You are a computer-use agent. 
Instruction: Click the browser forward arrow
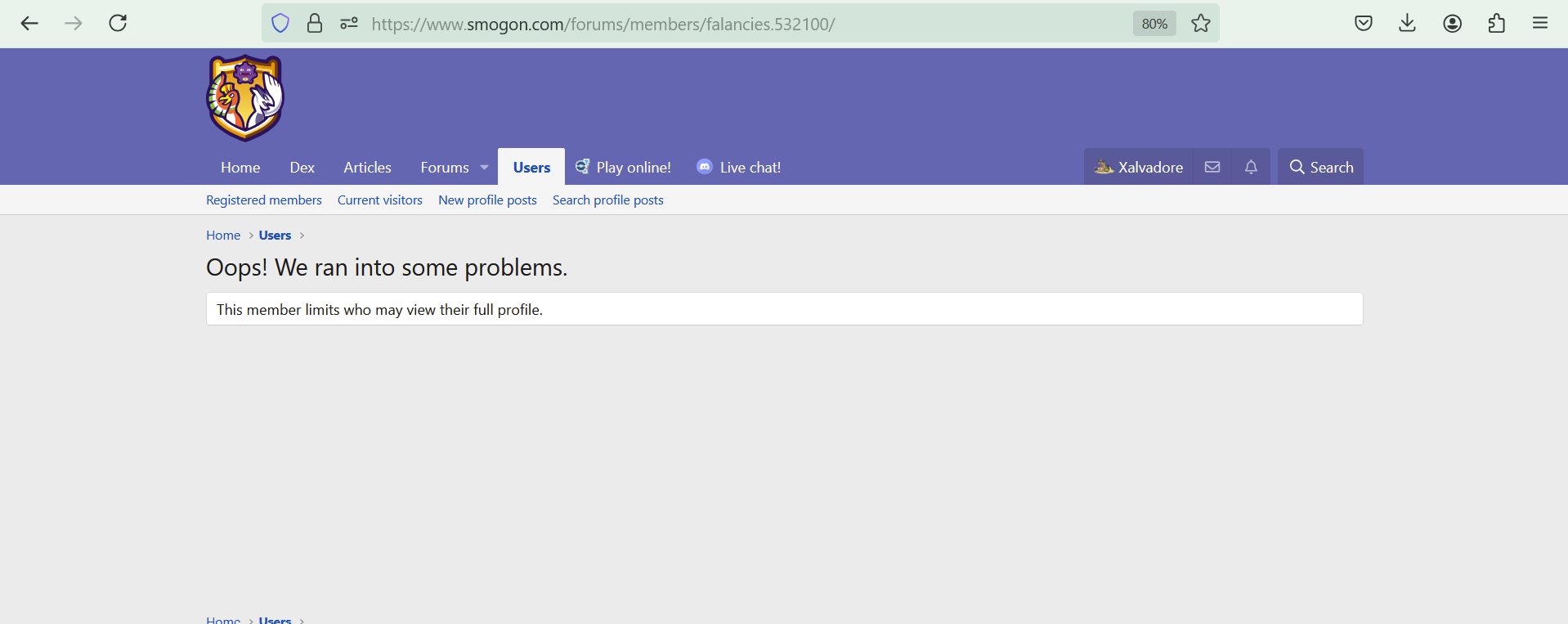point(74,23)
